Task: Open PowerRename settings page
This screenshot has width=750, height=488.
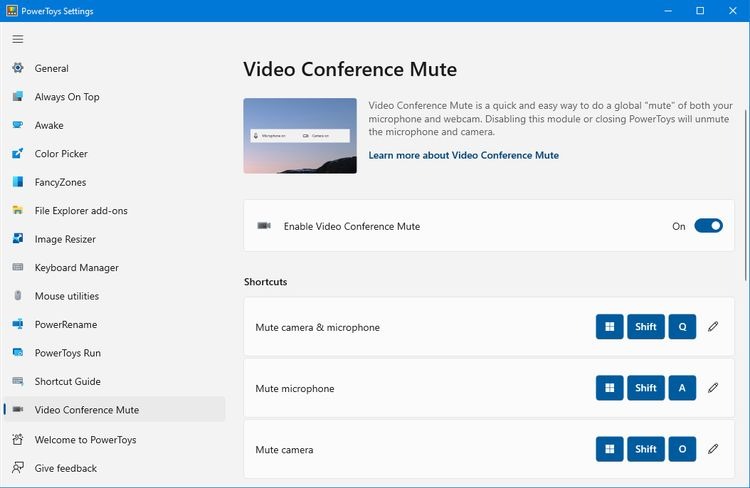Action: pyautogui.click(x=115, y=324)
